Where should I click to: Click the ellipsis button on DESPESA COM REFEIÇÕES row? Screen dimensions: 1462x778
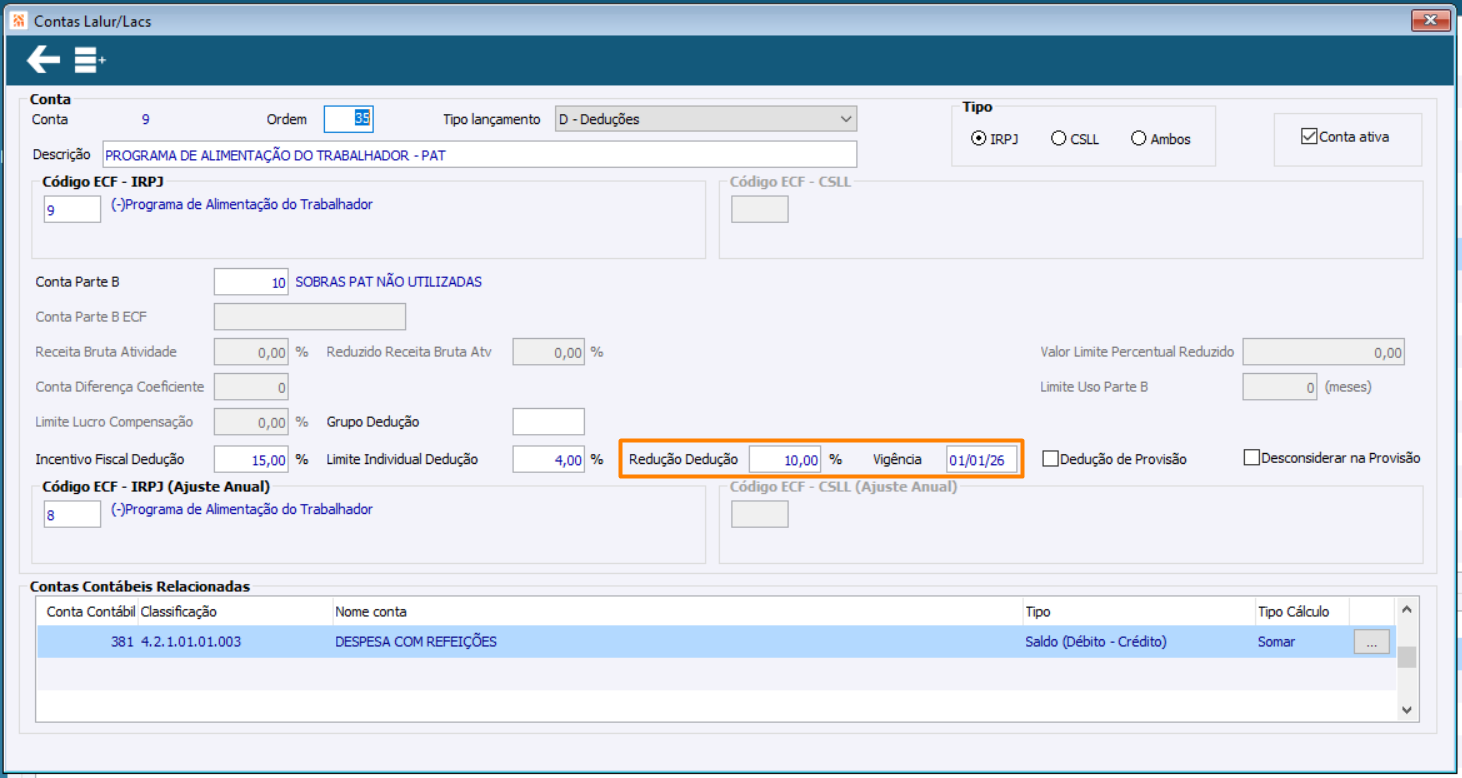1371,642
